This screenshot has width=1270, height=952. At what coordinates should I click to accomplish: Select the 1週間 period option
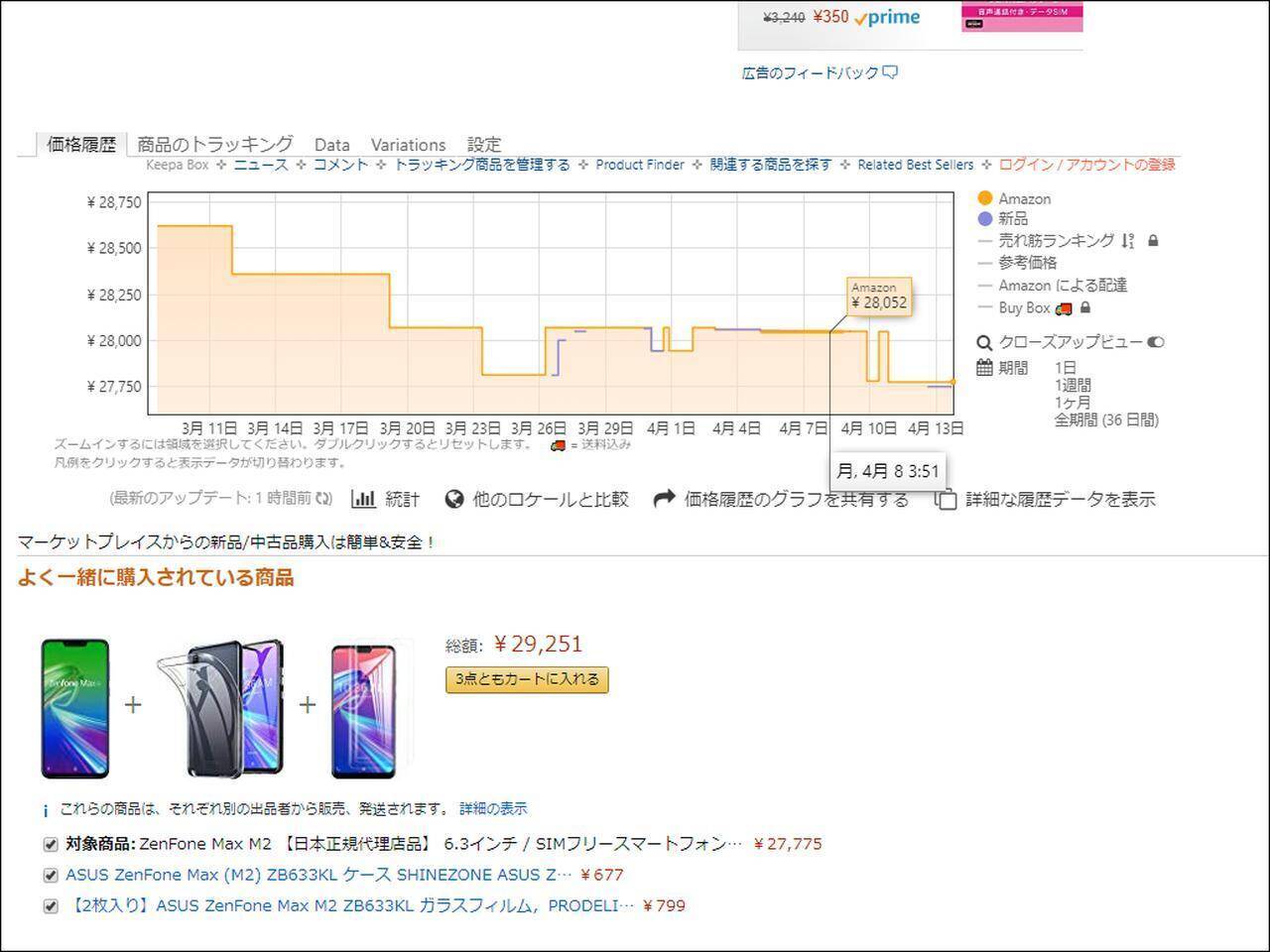[1073, 385]
